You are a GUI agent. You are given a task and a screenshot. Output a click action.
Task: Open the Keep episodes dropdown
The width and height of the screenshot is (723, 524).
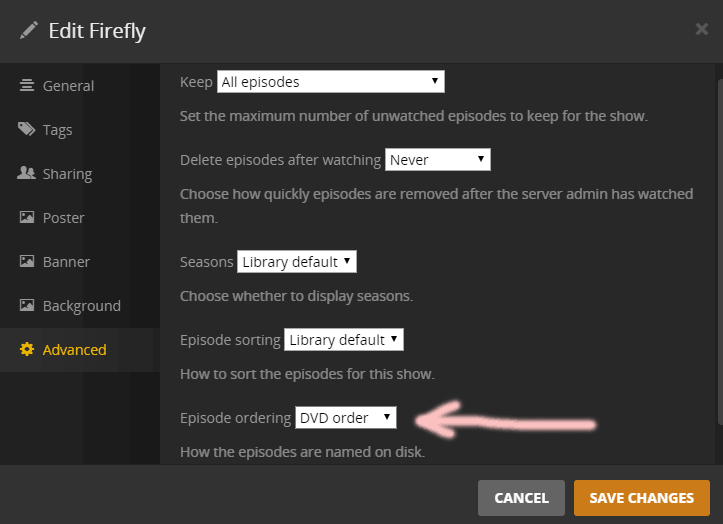tap(330, 81)
